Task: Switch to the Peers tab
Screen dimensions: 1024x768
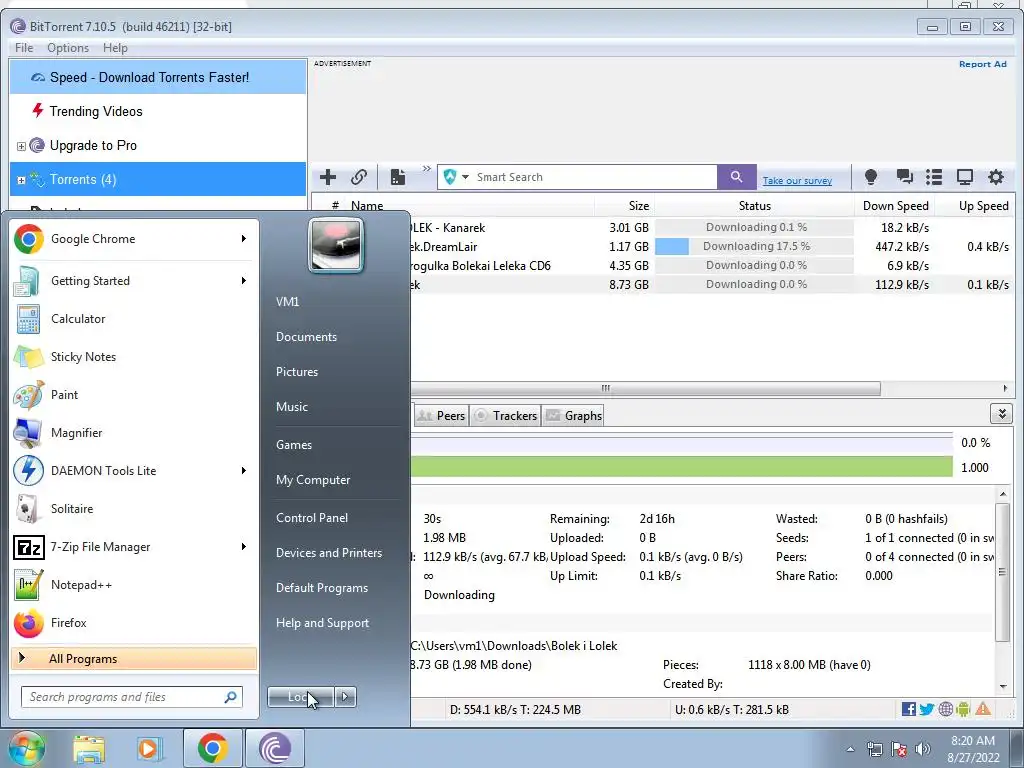Action: 441,415
